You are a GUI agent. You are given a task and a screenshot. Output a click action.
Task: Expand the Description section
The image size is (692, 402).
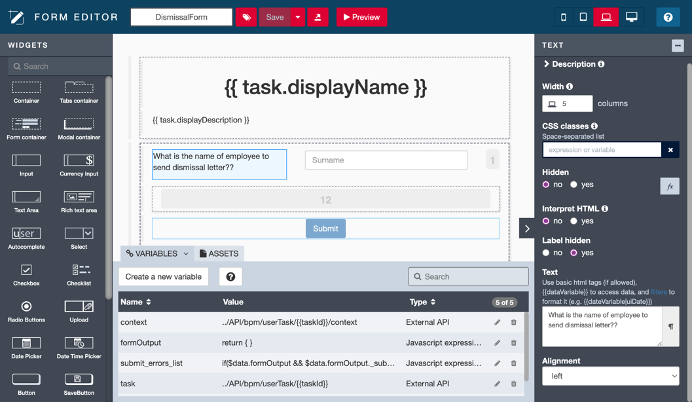pos(574,64)
